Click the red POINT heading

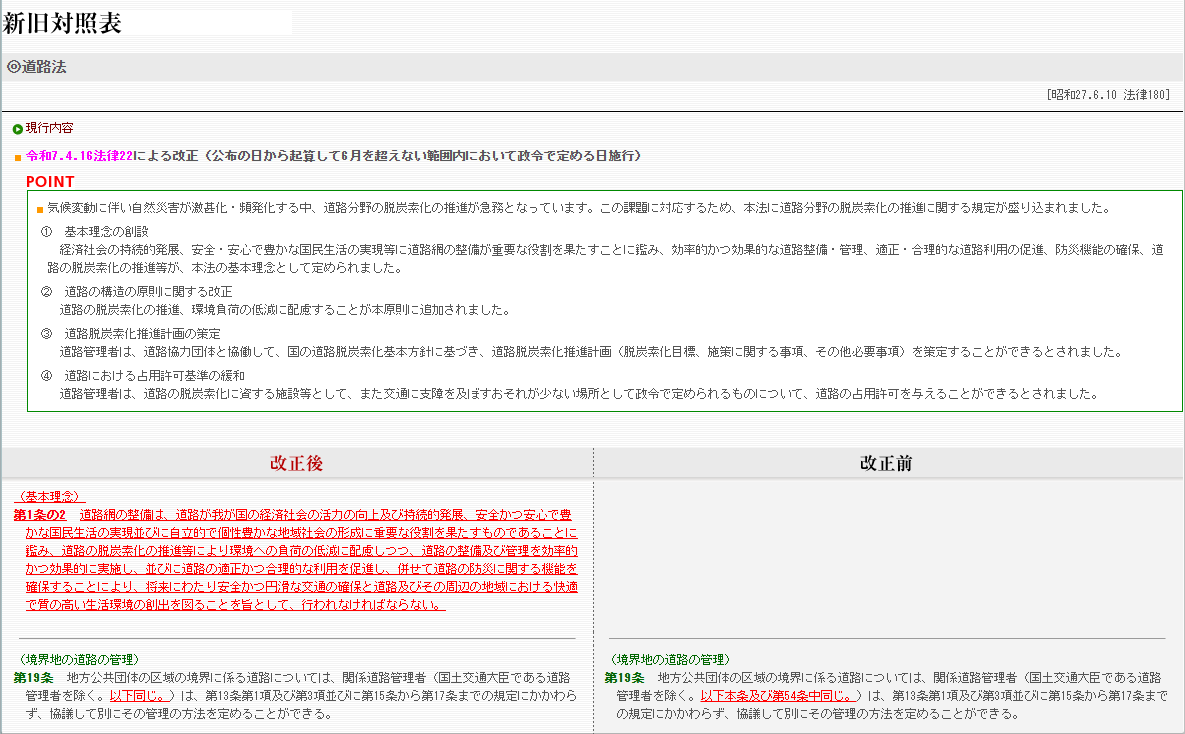coord(50,181)
